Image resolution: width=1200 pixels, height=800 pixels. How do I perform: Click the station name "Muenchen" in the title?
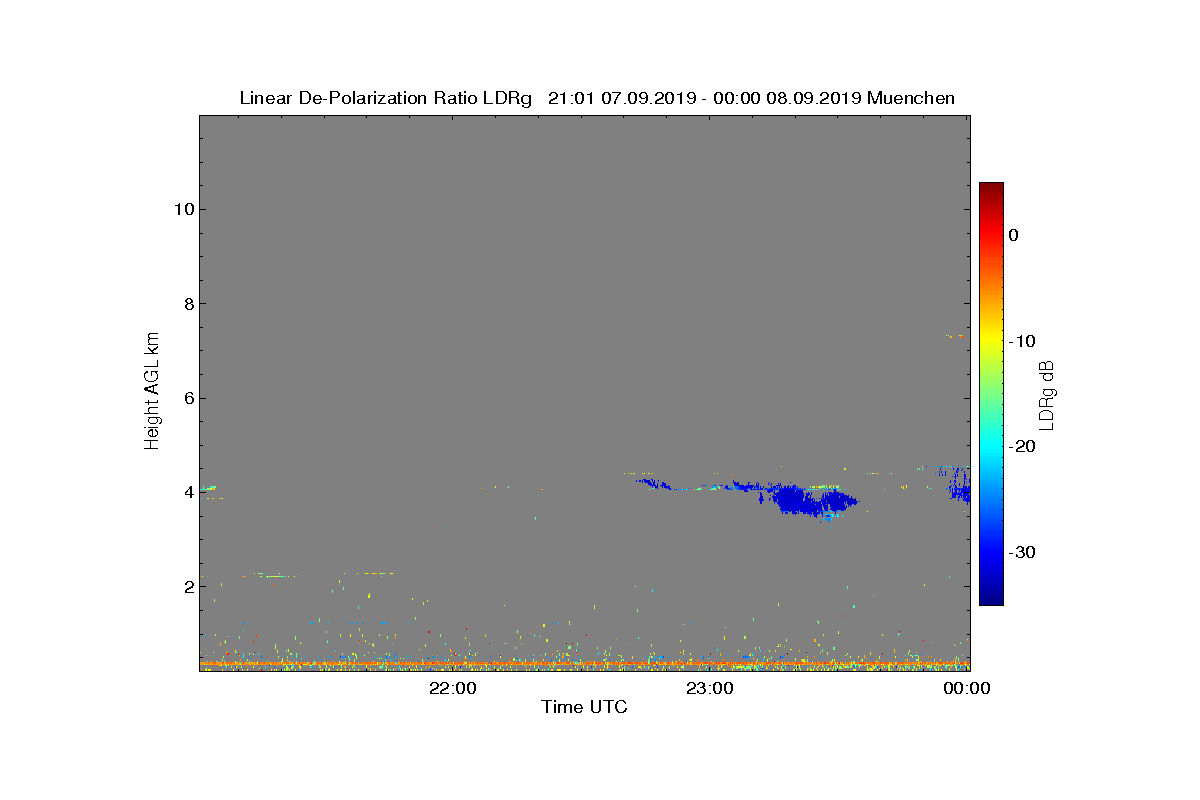[911, 98]
